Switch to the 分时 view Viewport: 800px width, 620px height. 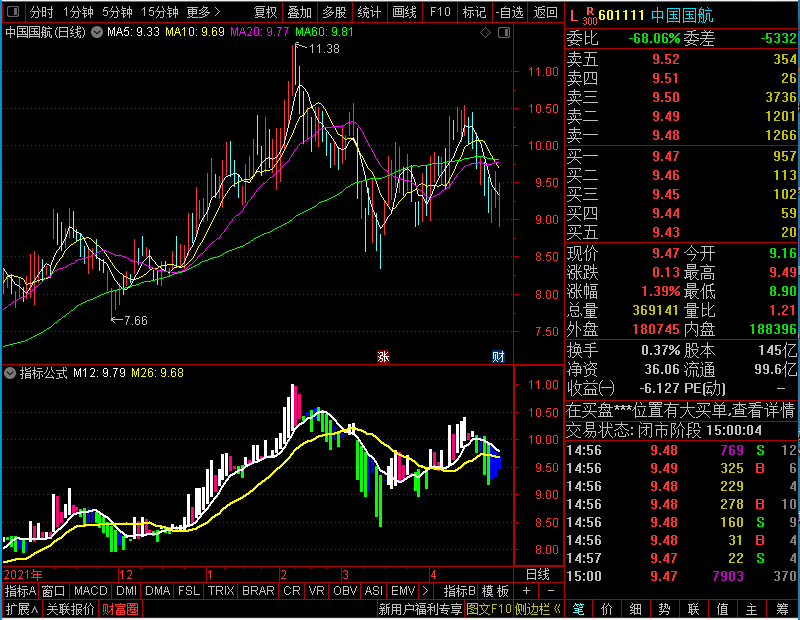tap(41, 12)
